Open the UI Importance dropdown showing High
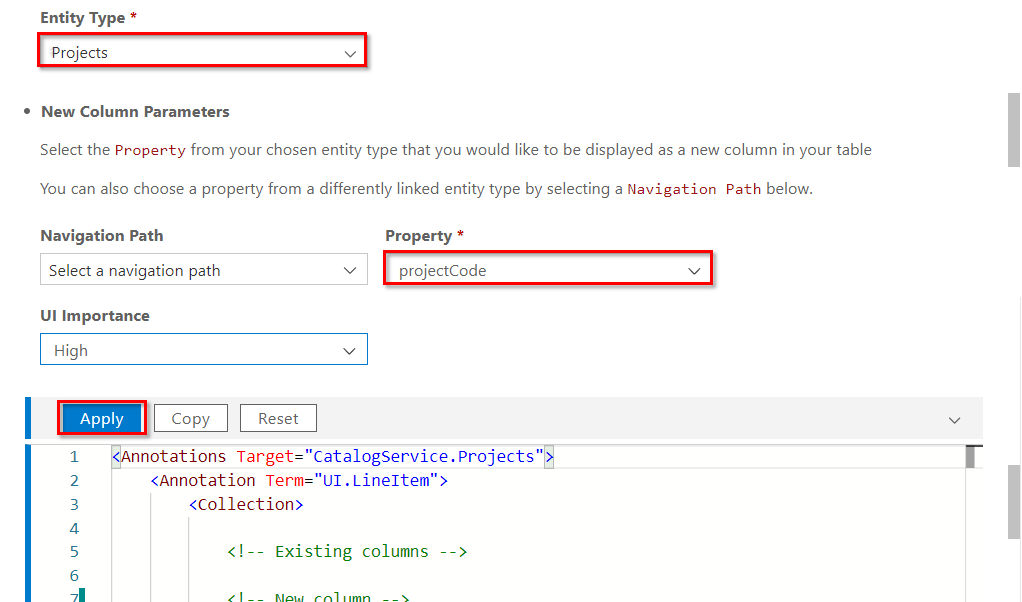The height and width of the screenshot is (602, 1022). (x=203, y=350)
